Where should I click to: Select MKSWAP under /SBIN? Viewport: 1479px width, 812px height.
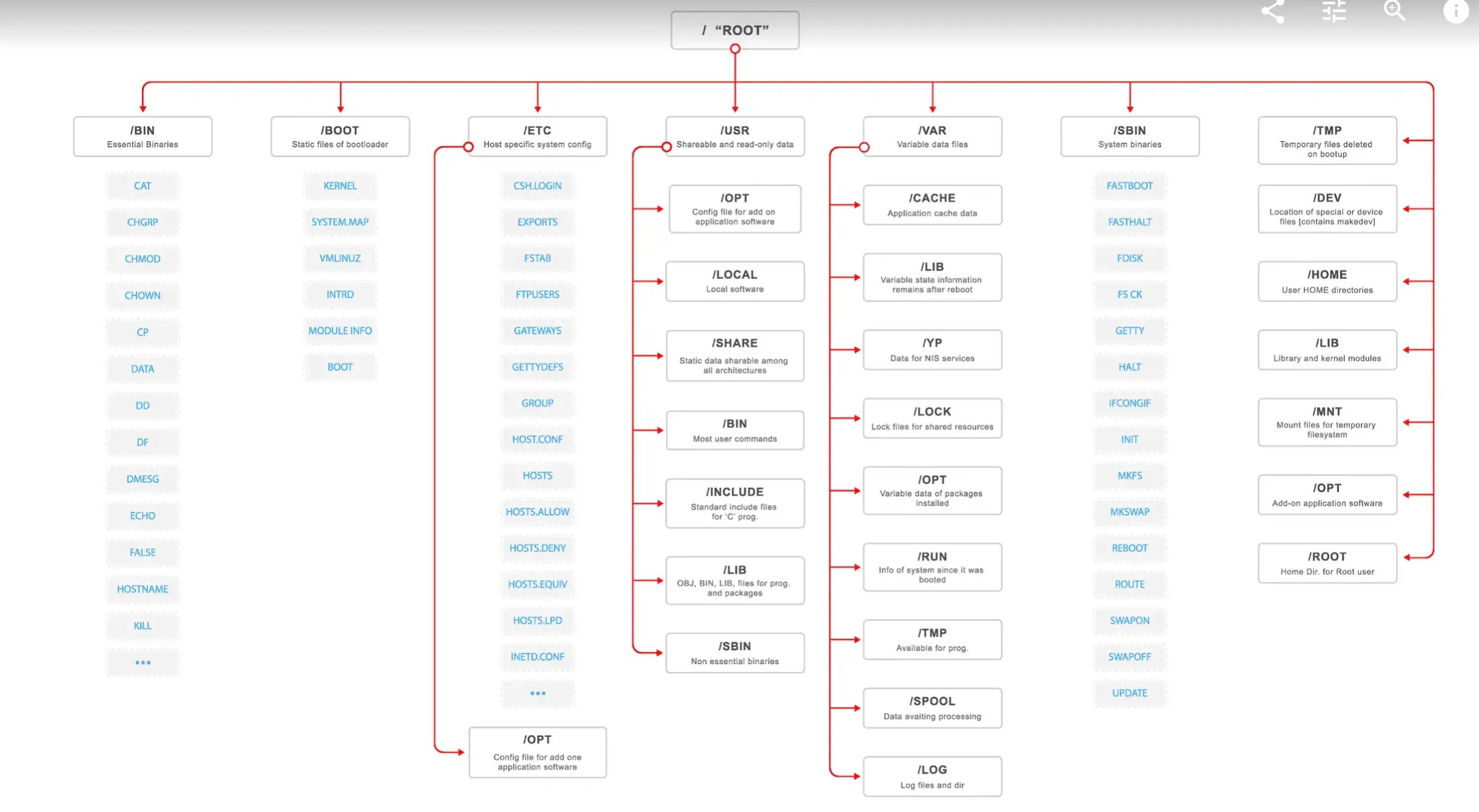(x=1129, y=512)
